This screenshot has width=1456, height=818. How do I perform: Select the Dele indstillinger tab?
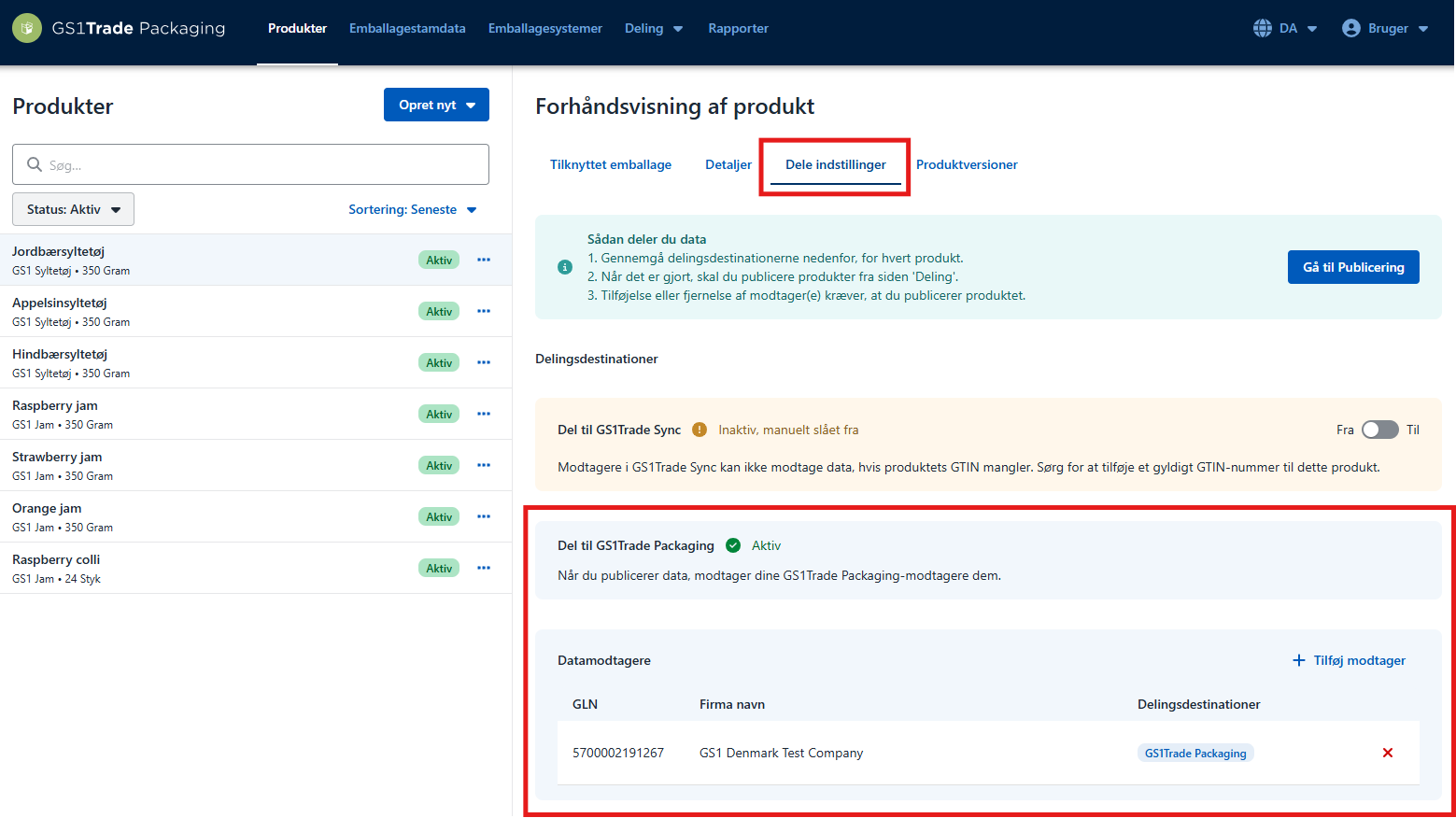click(x=836, y=164)
